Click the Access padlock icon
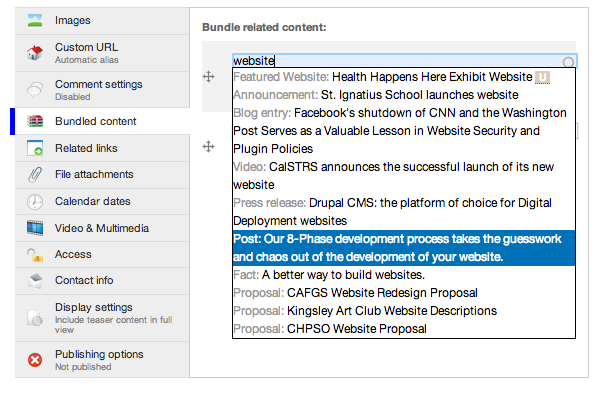Image resolution: width=597 pixels, height=396 pixels. tap(35, 254)
